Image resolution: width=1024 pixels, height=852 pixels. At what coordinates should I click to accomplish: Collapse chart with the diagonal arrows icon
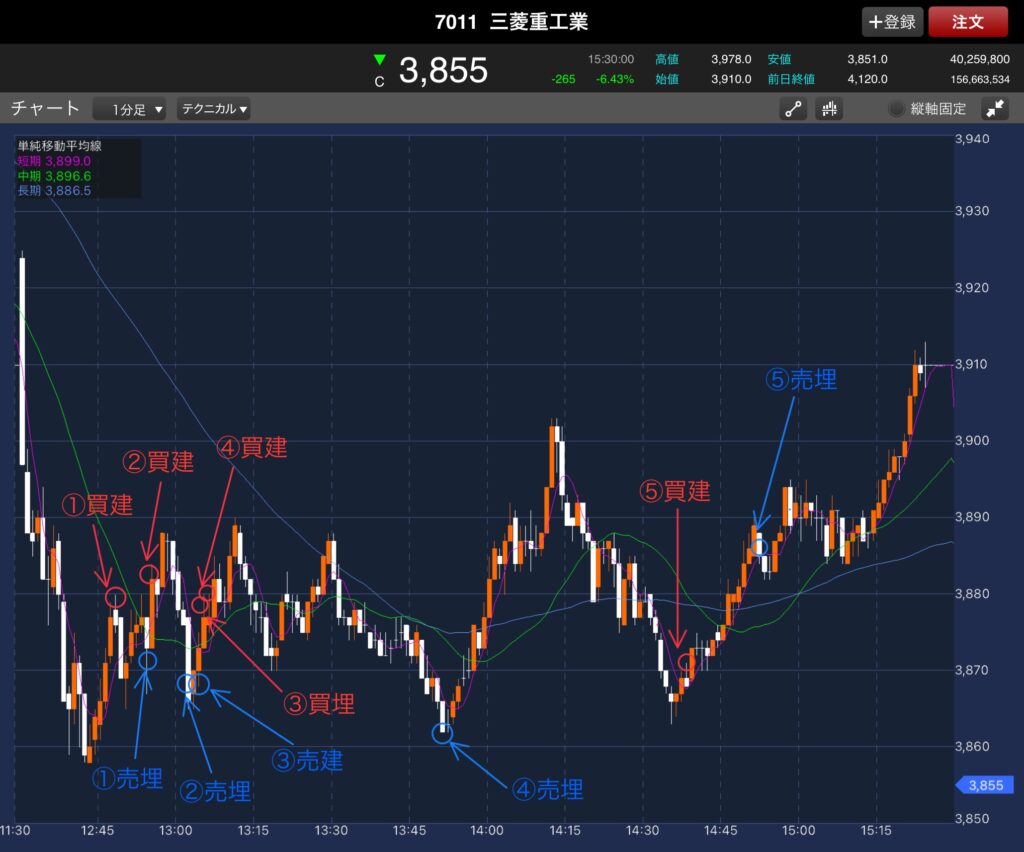[x=995, y=109]
